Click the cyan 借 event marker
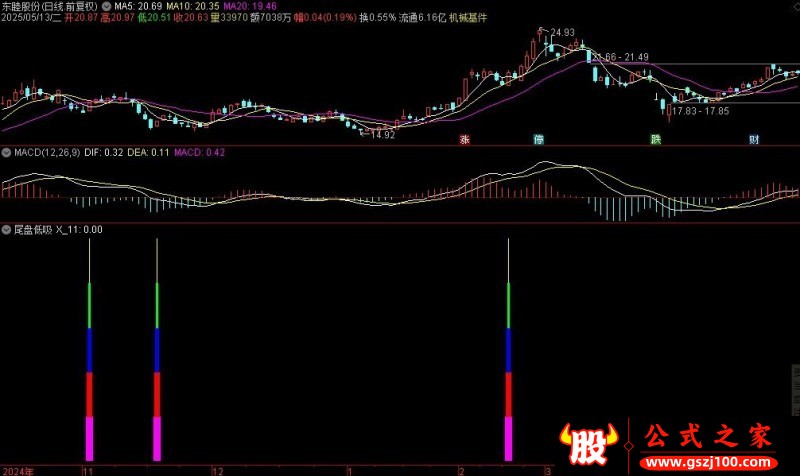This screenshot has width=800, height=476. pos(538,139)
